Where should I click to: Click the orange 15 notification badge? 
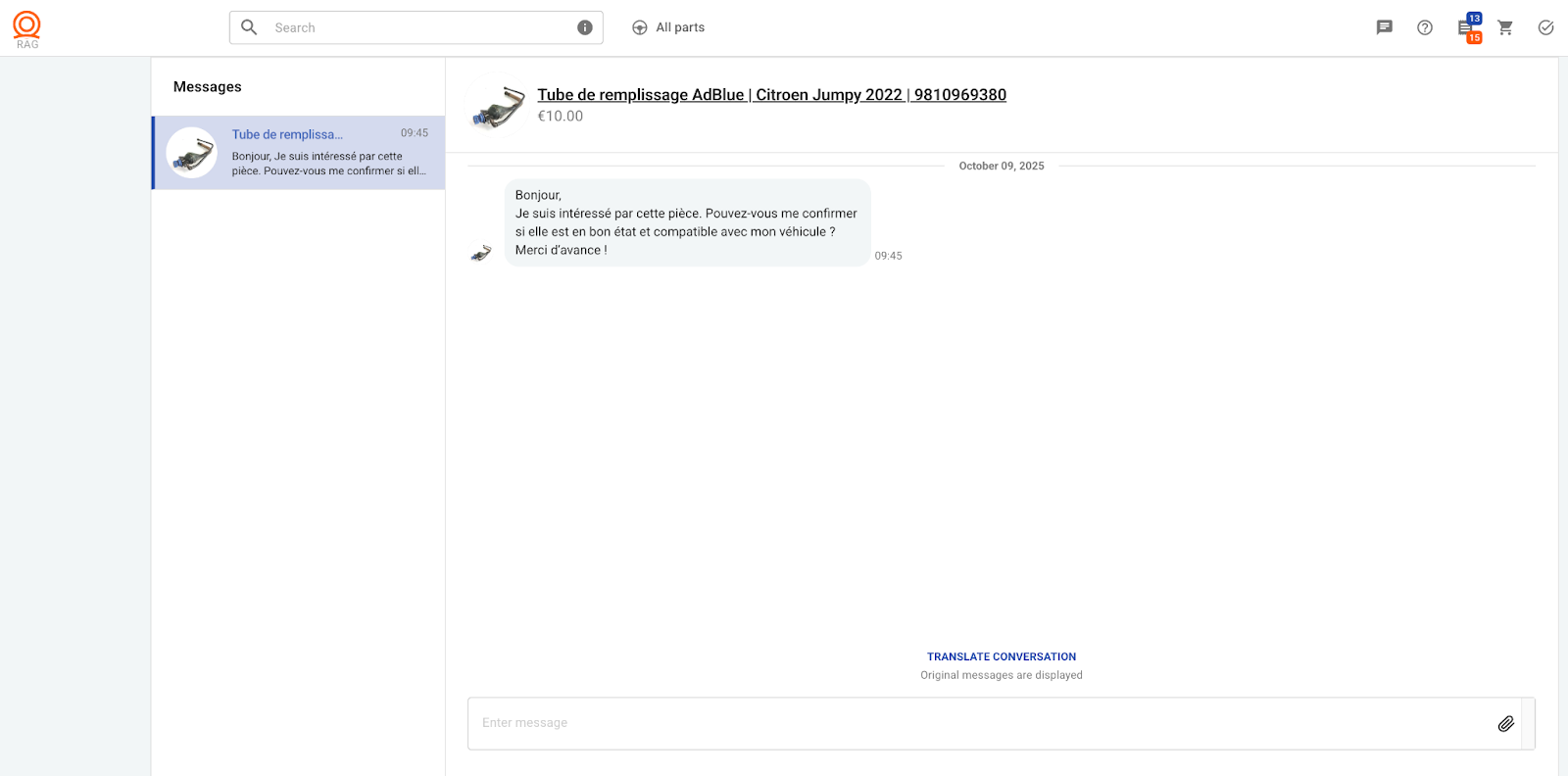[x=1475, y=38]
